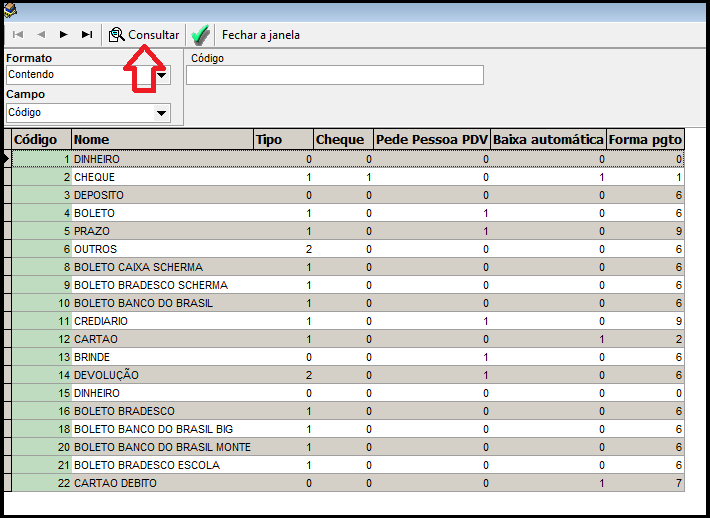Viewport: 710px width, 518px height.
Task: Click application icon in title bar
Action: [11, 10]
